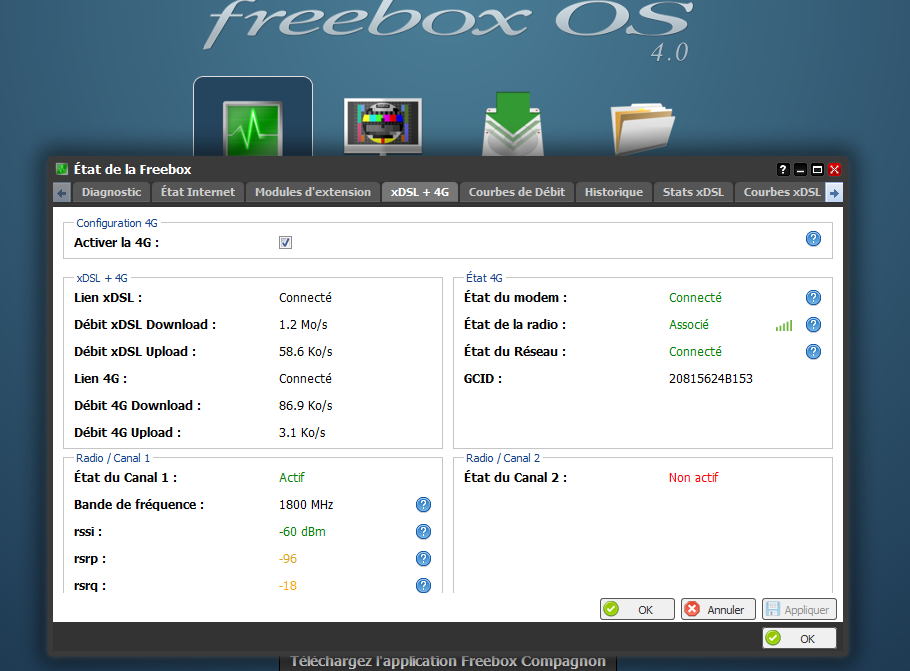Click the red Non actif status of Canal 2
Screen dimensions: 910x671
[693, 478]
